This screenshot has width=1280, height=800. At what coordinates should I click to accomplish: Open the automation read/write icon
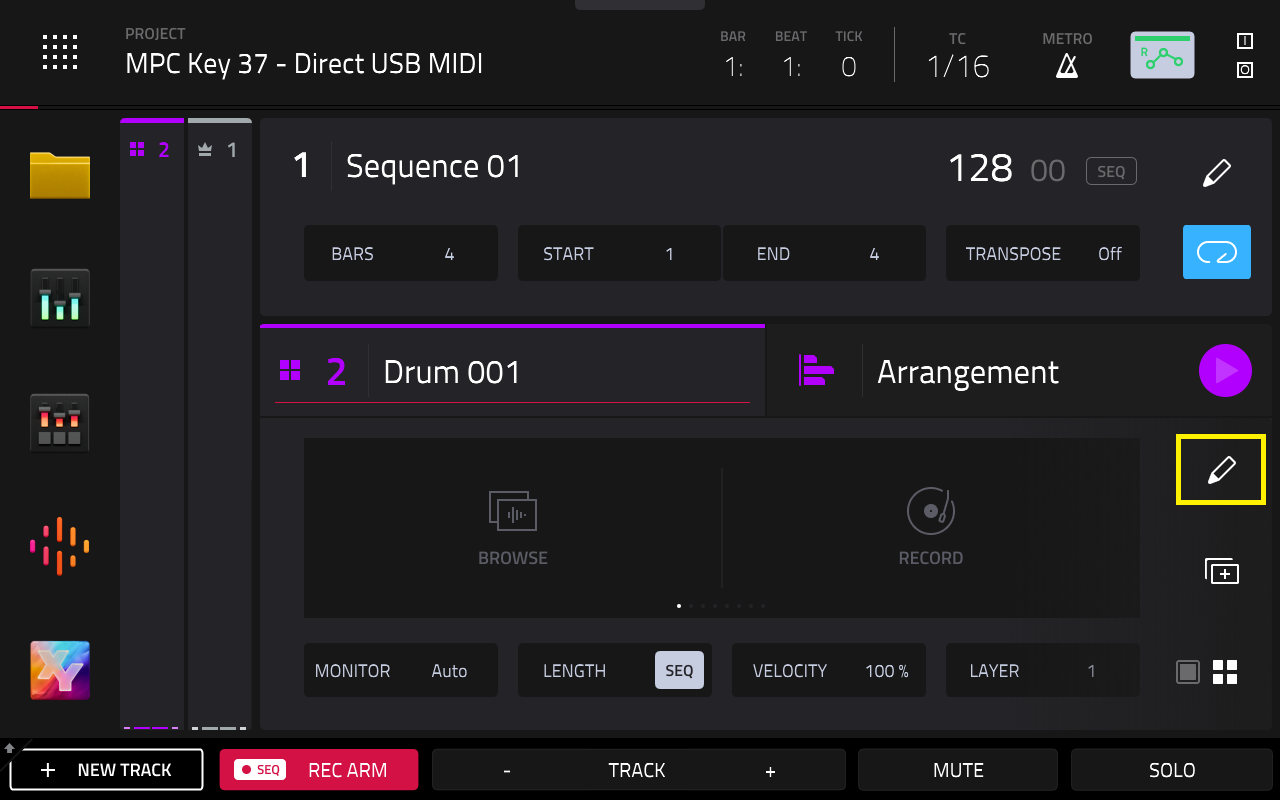pyautogui.click(x=1162, y=56)
